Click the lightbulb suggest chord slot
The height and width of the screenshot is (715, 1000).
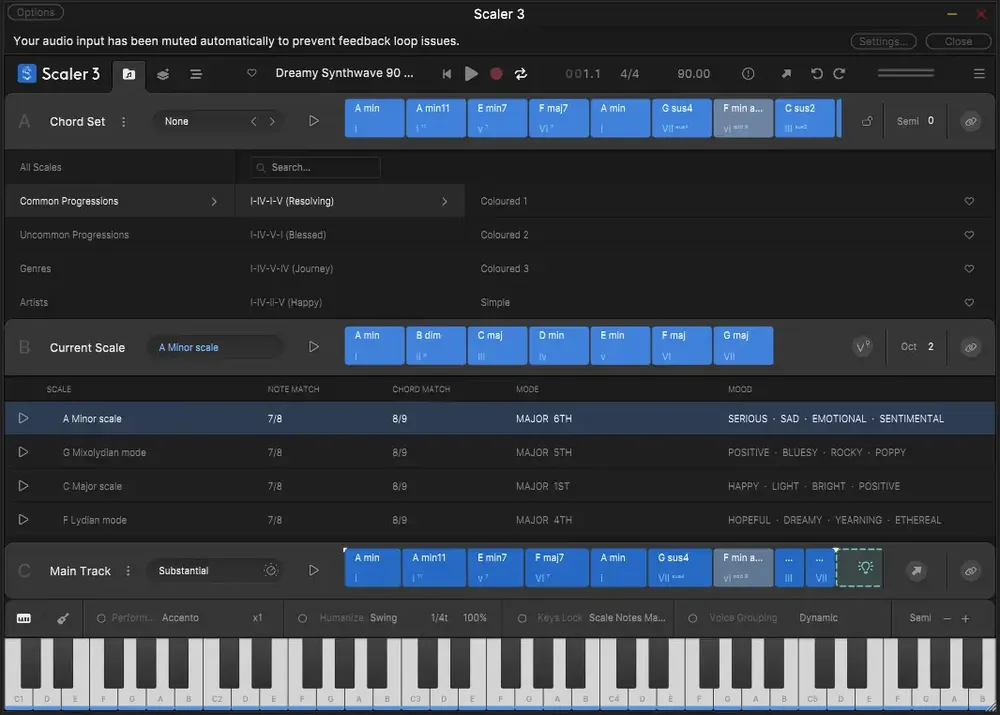pos(859,568)
